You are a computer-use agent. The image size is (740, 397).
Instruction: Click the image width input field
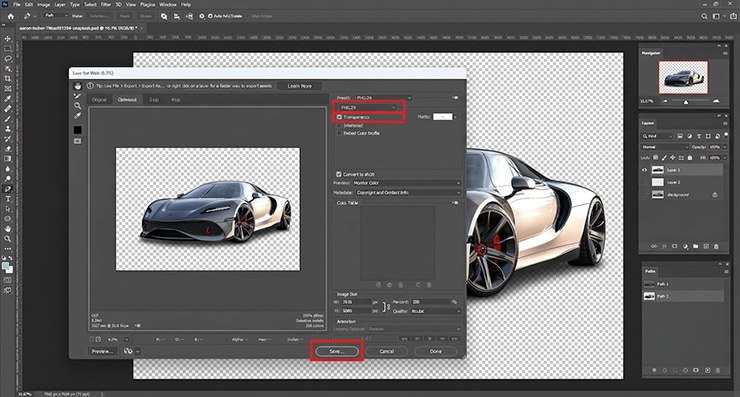tap(356, 302)
